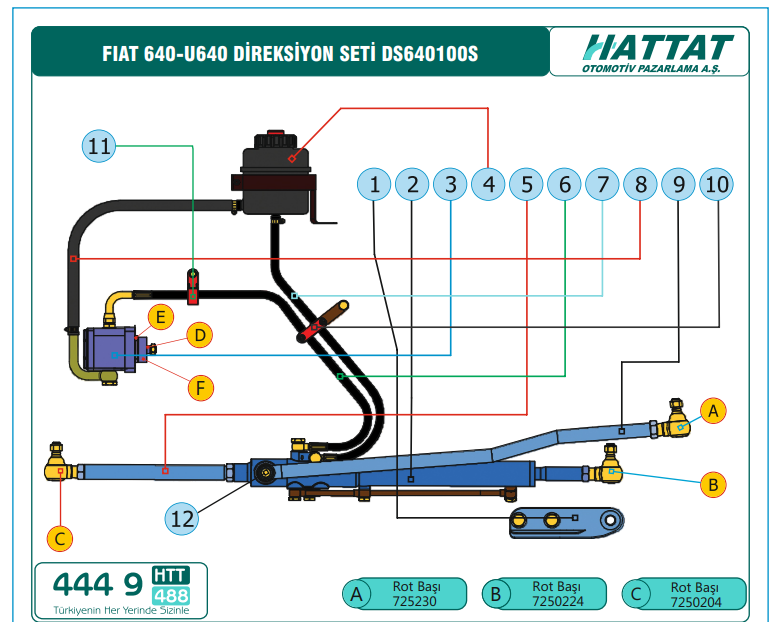The image size is (778, 622).
Task: Click the number 1 callout circle
Action: click(x=374, y=185)
